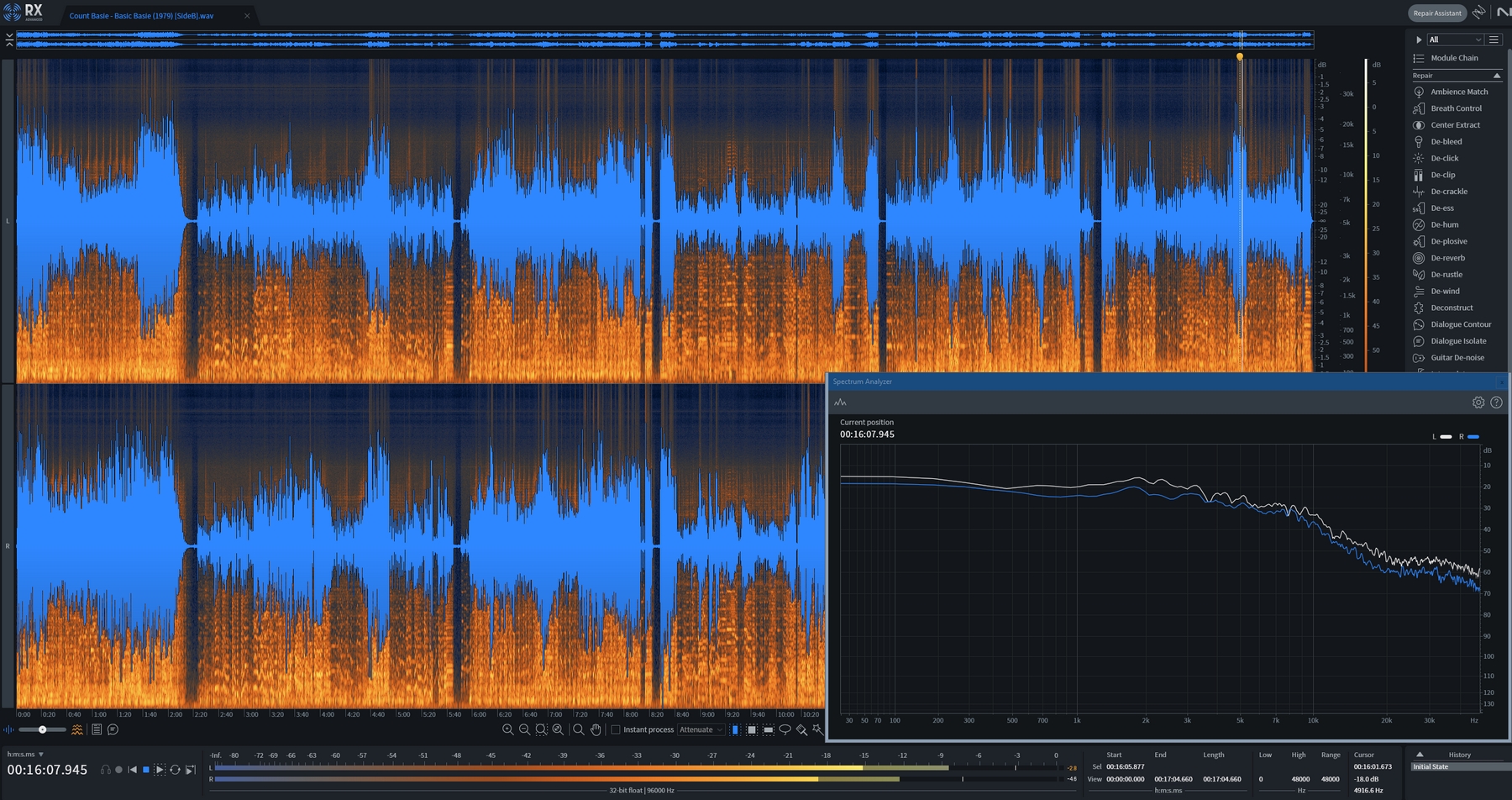This screenshot has height=800, width=1512.
Task: Open the Repair Assistant
Action: click(1437, 13)
